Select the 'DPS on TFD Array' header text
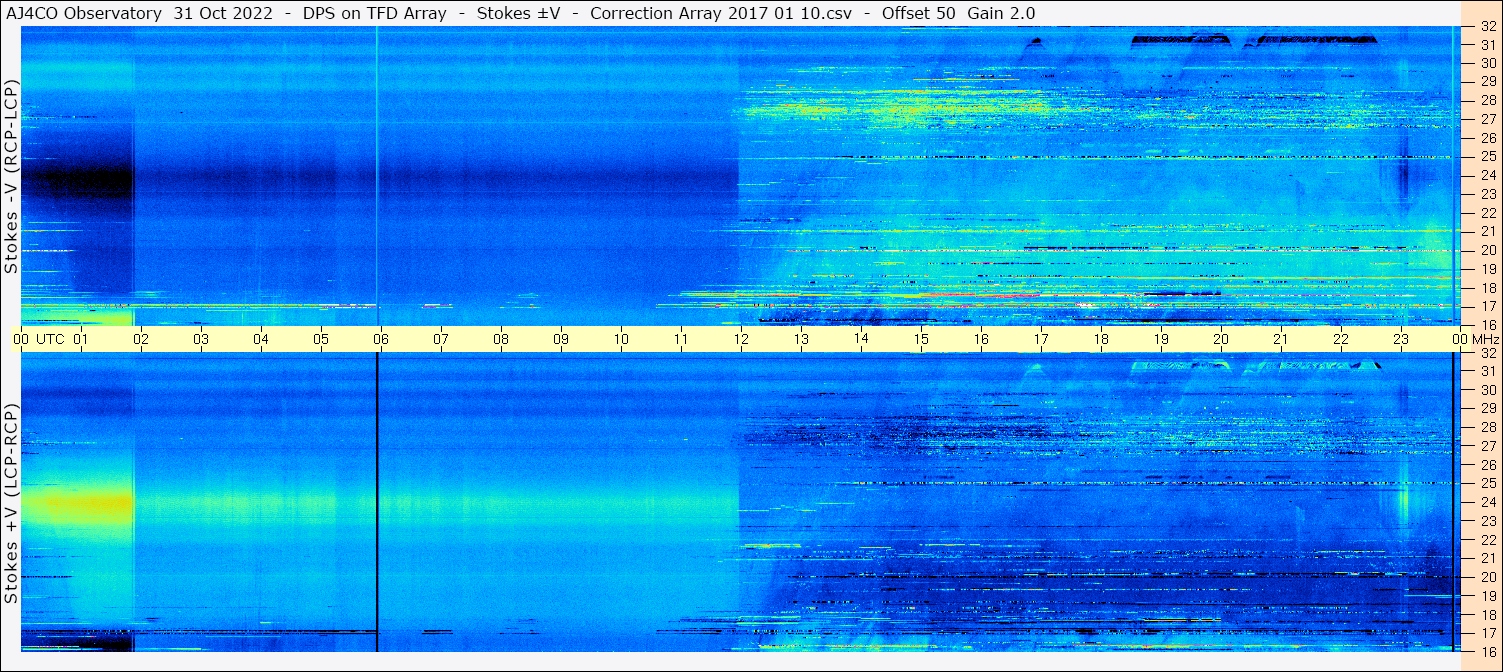Screen dimensions: 1503x672 [x=374, y=13]
